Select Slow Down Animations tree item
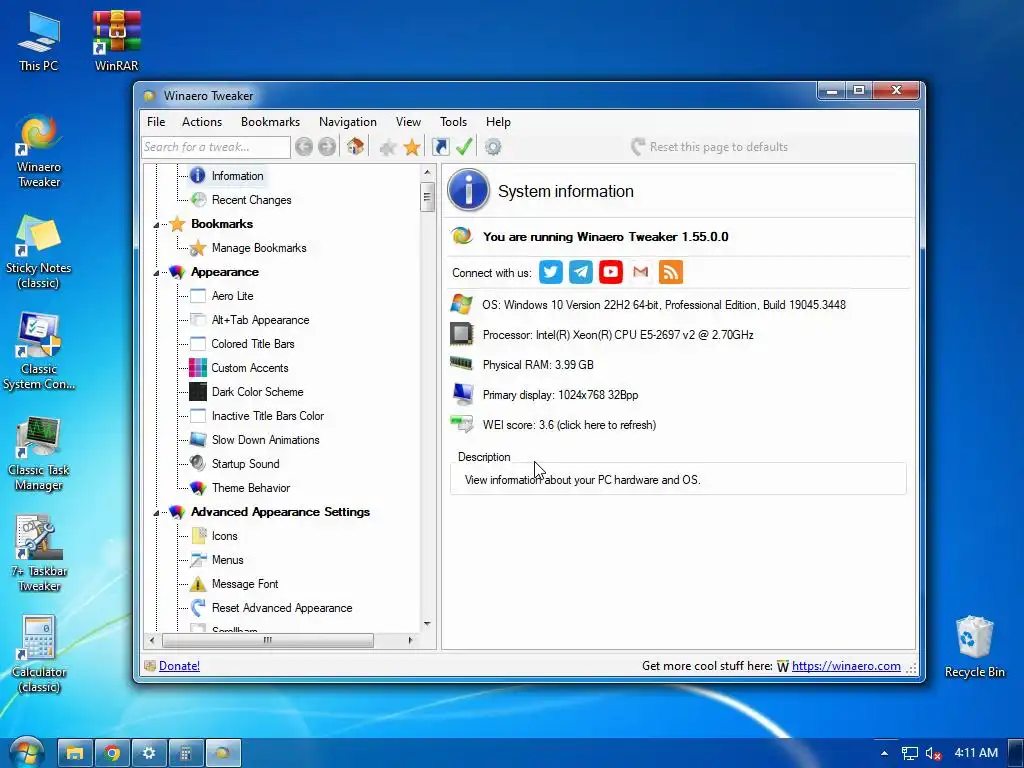Image resolution: width=1024 pixels, height=768 pixels. click(x=265, y=440)
